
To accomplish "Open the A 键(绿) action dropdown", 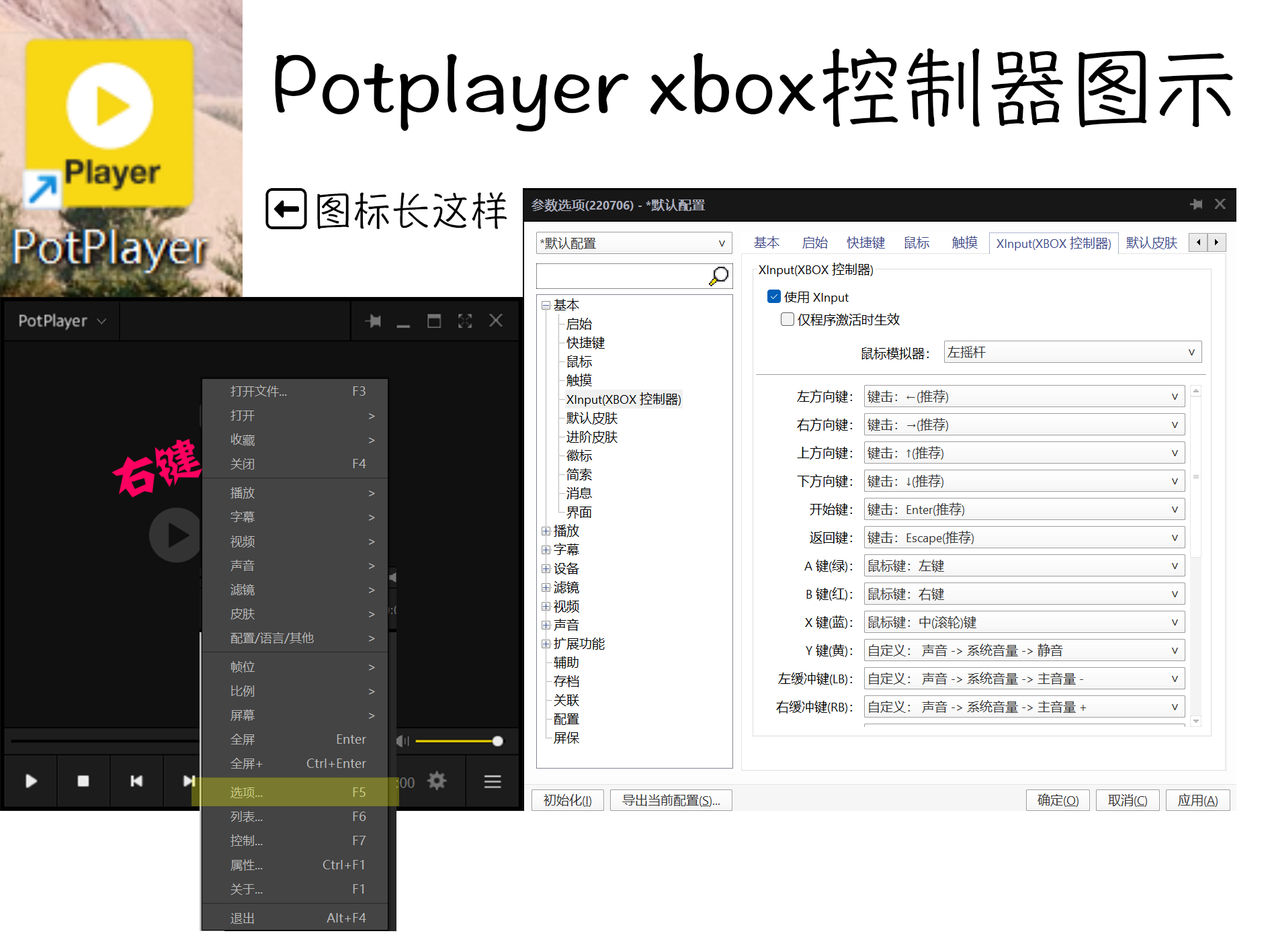I will click(x=1024, y=566).
